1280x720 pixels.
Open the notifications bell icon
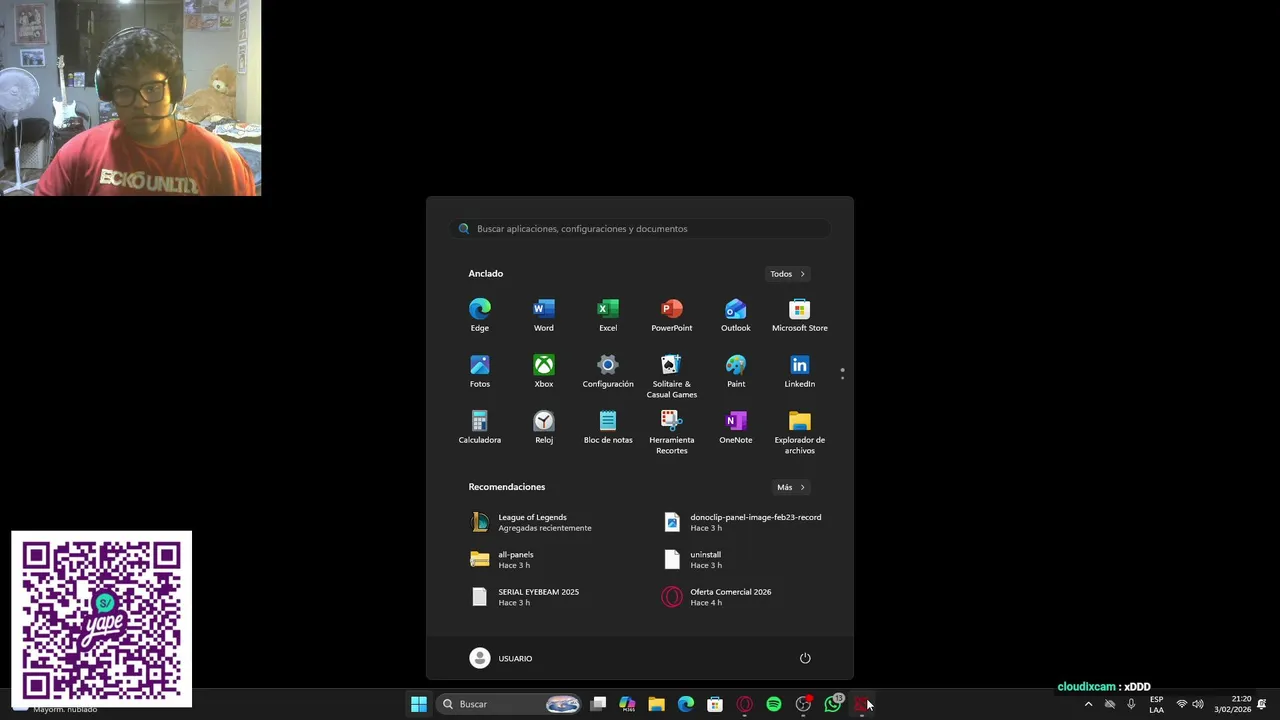click(x=1262, y=704)
